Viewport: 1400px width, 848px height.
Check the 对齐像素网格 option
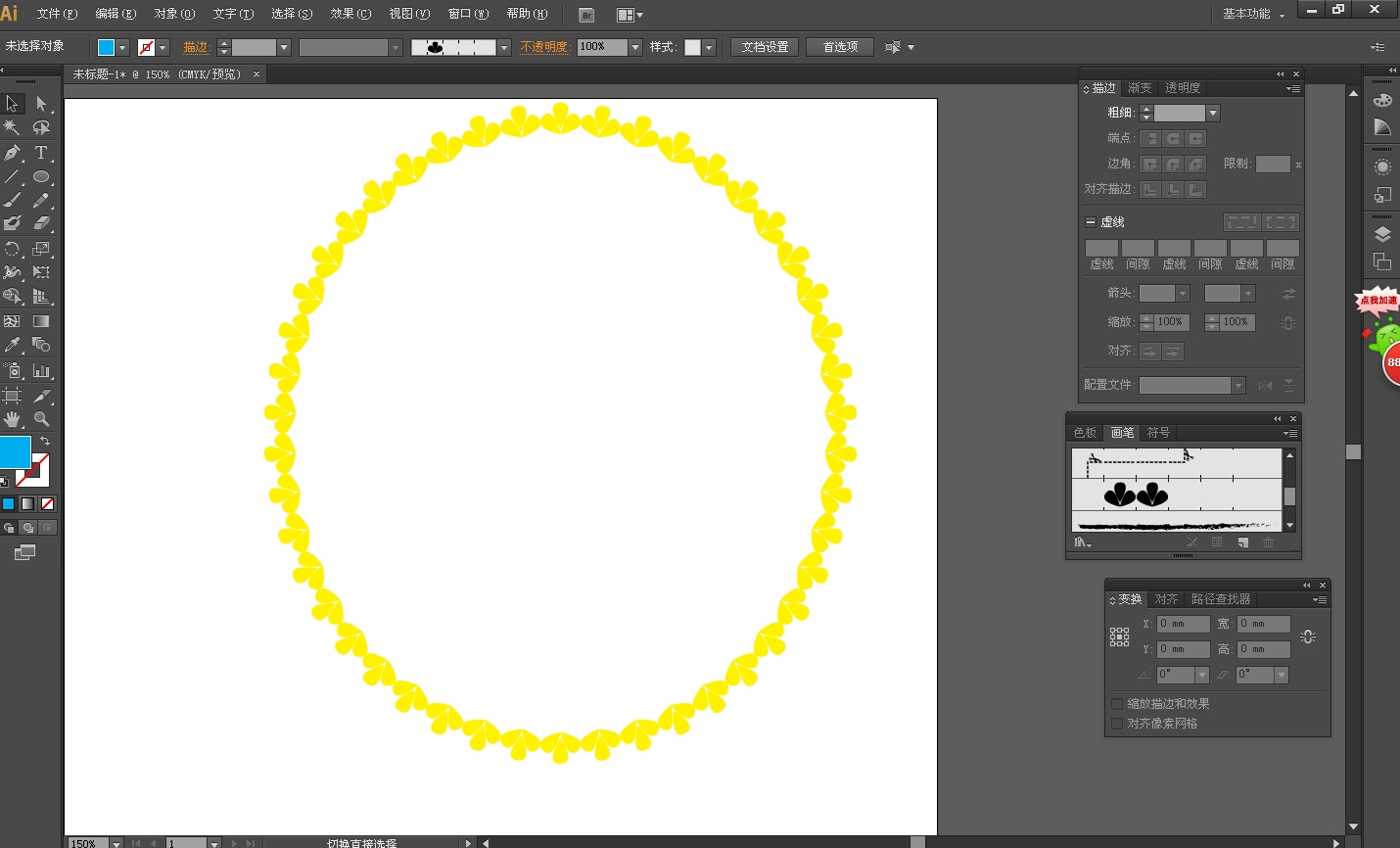(x=1117, y=724)
